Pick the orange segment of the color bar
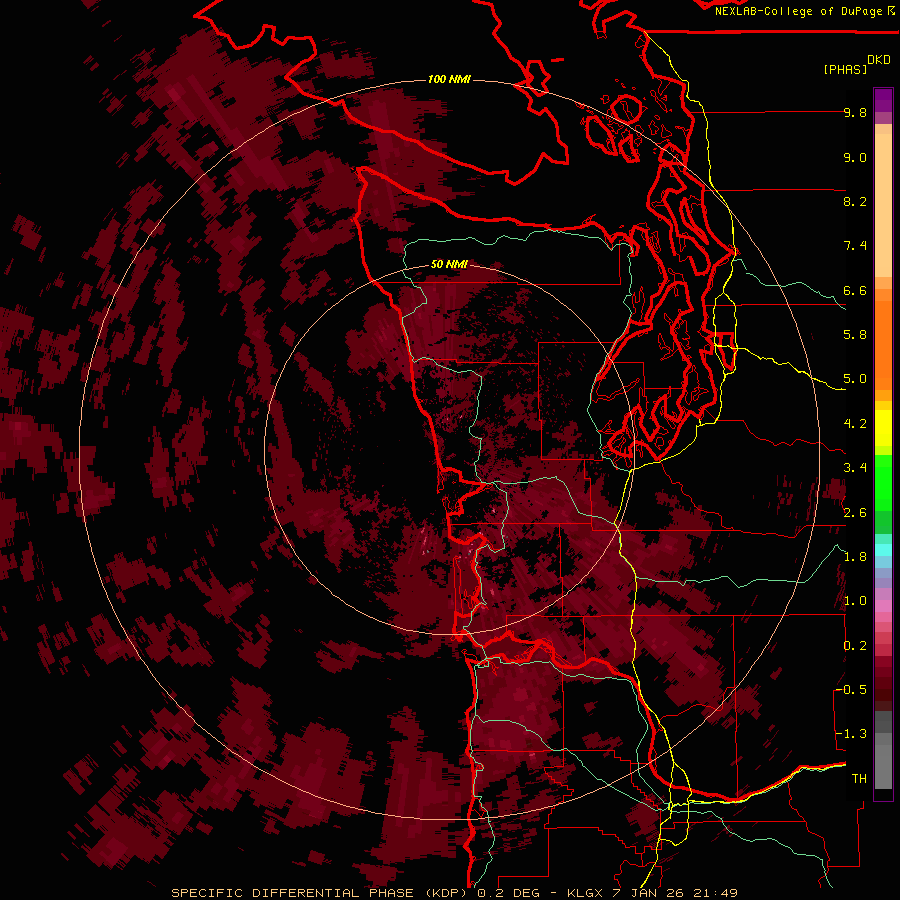The image size is (900, 900). (x=883, y=344)
